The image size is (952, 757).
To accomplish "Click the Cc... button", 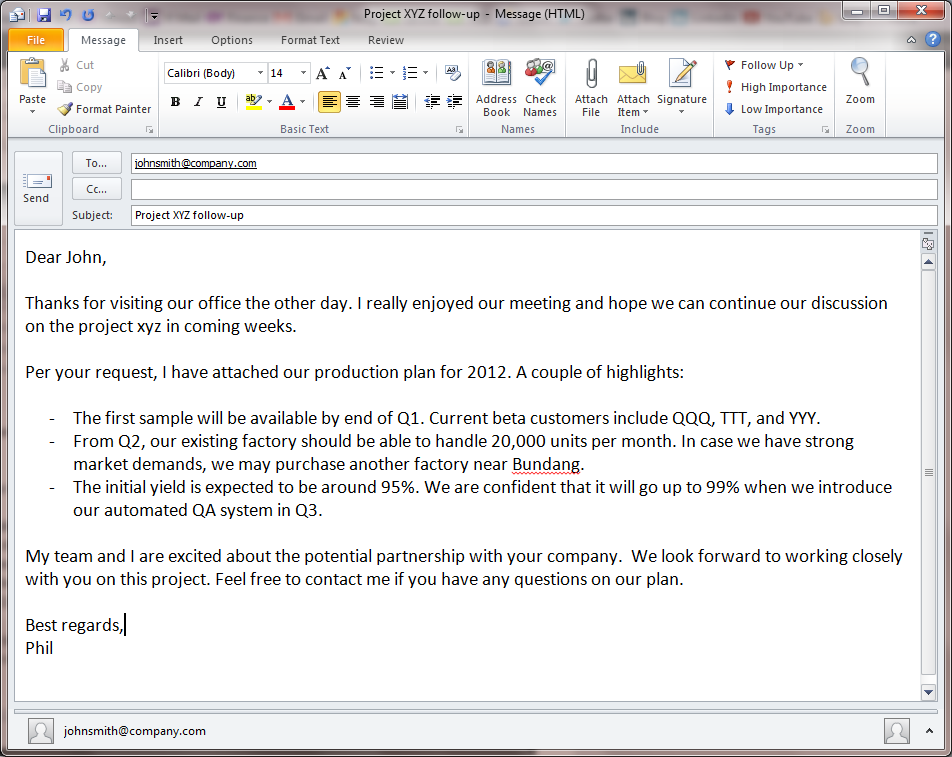I will [x=97, y=189].
